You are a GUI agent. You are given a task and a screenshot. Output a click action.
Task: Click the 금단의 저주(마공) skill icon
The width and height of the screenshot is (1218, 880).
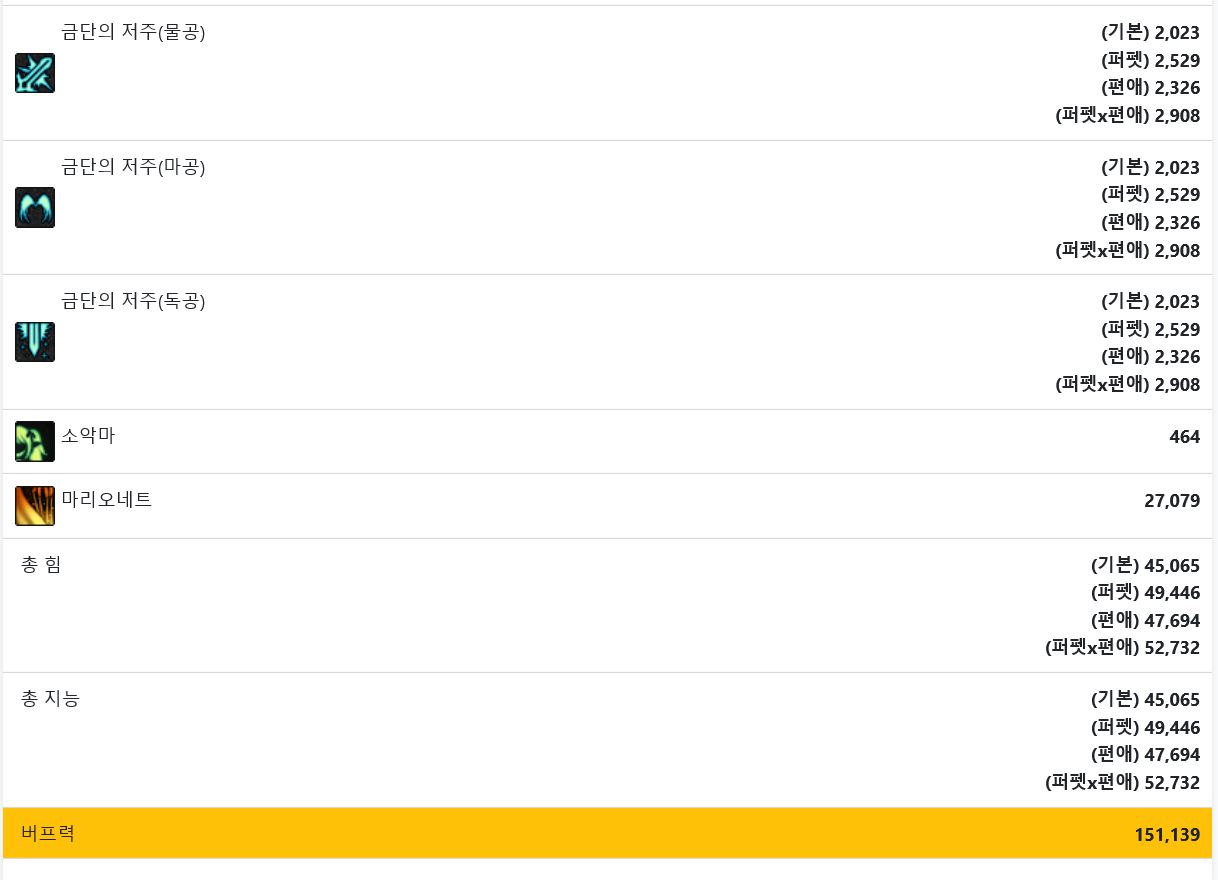click(x=35, y=208)
